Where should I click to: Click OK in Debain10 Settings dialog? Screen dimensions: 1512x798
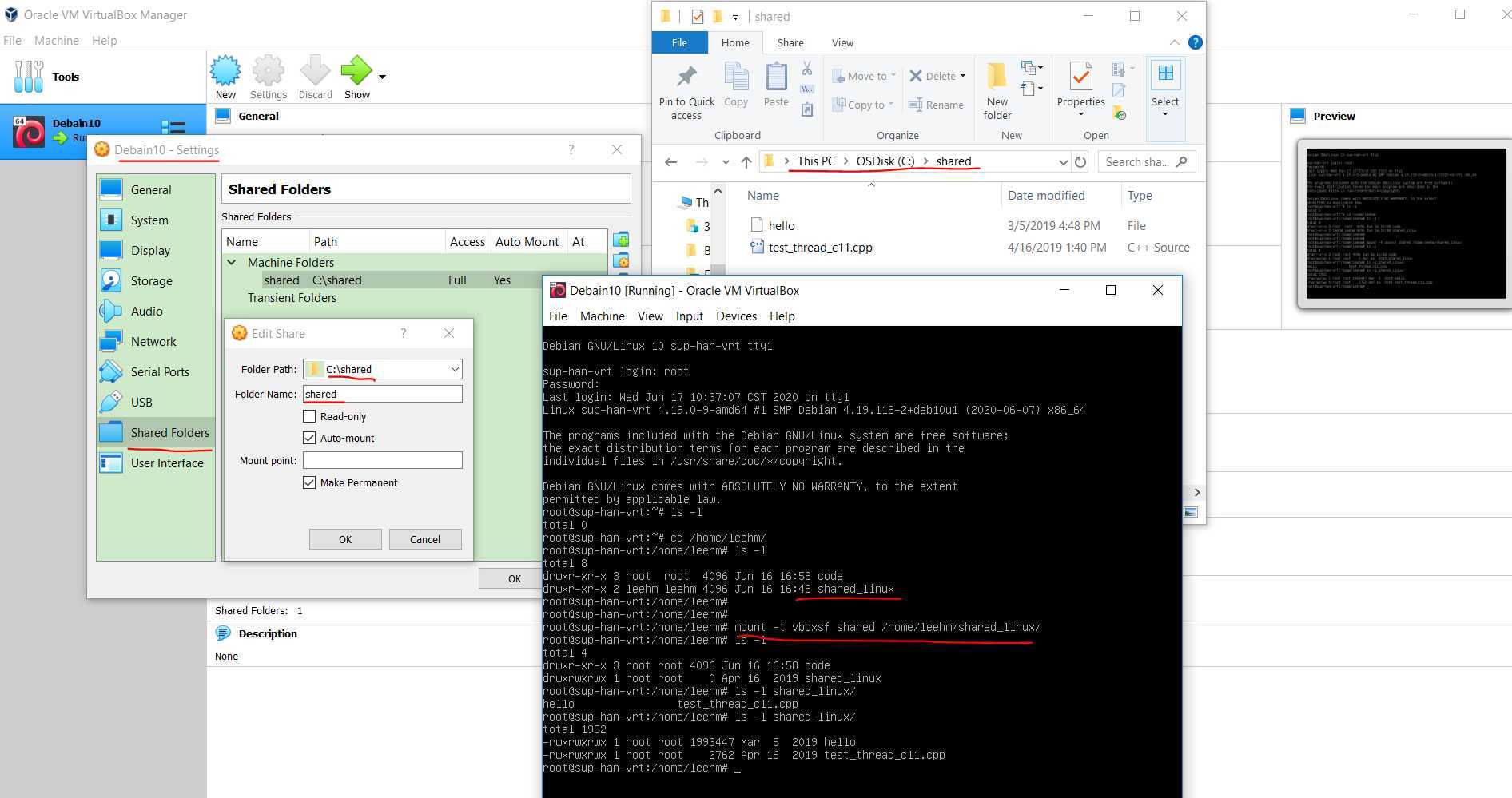[x=514, y=578]
